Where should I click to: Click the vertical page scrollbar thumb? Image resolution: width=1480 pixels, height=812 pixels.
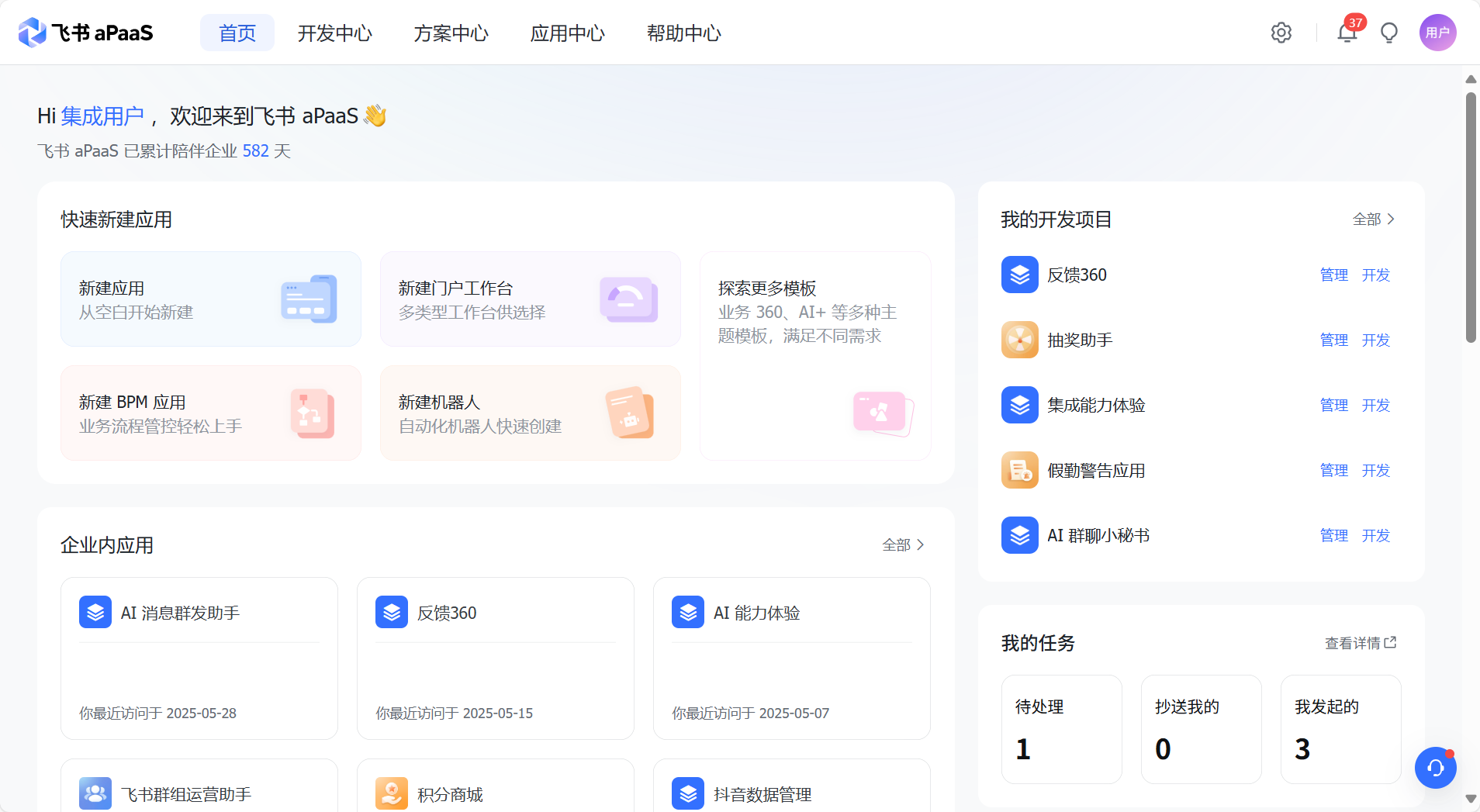(1471, 217)
